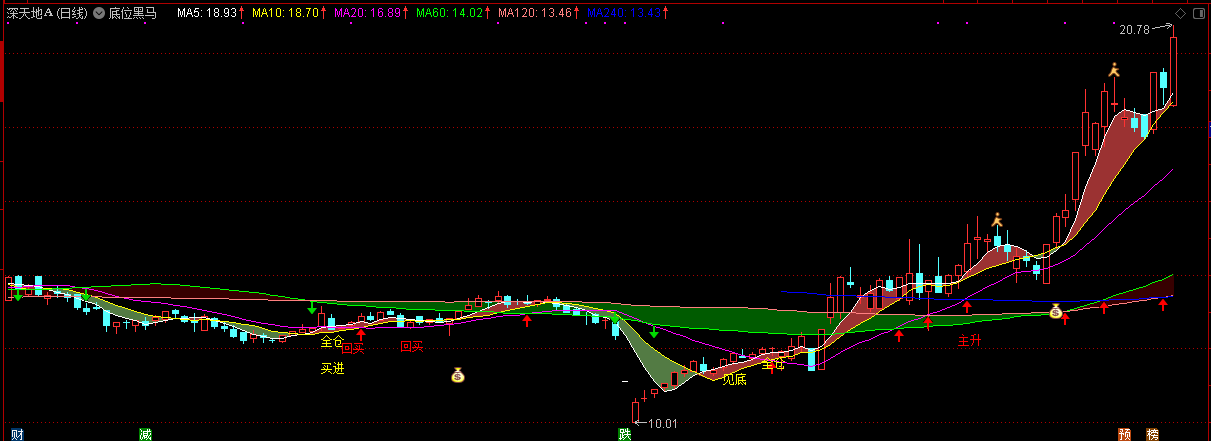Click the green 减 marker on the bottom axis
The image size is (1211, 441).
coord(145,434)
